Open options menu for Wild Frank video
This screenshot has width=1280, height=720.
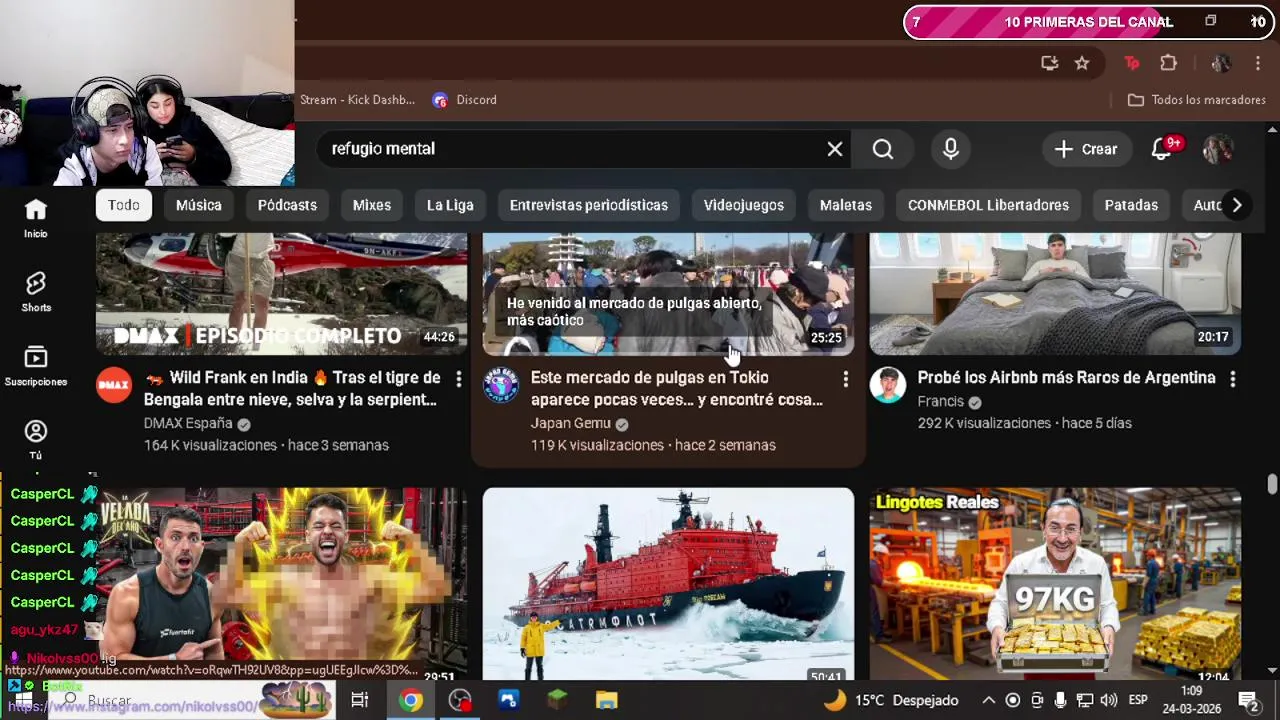coord(459,379)
